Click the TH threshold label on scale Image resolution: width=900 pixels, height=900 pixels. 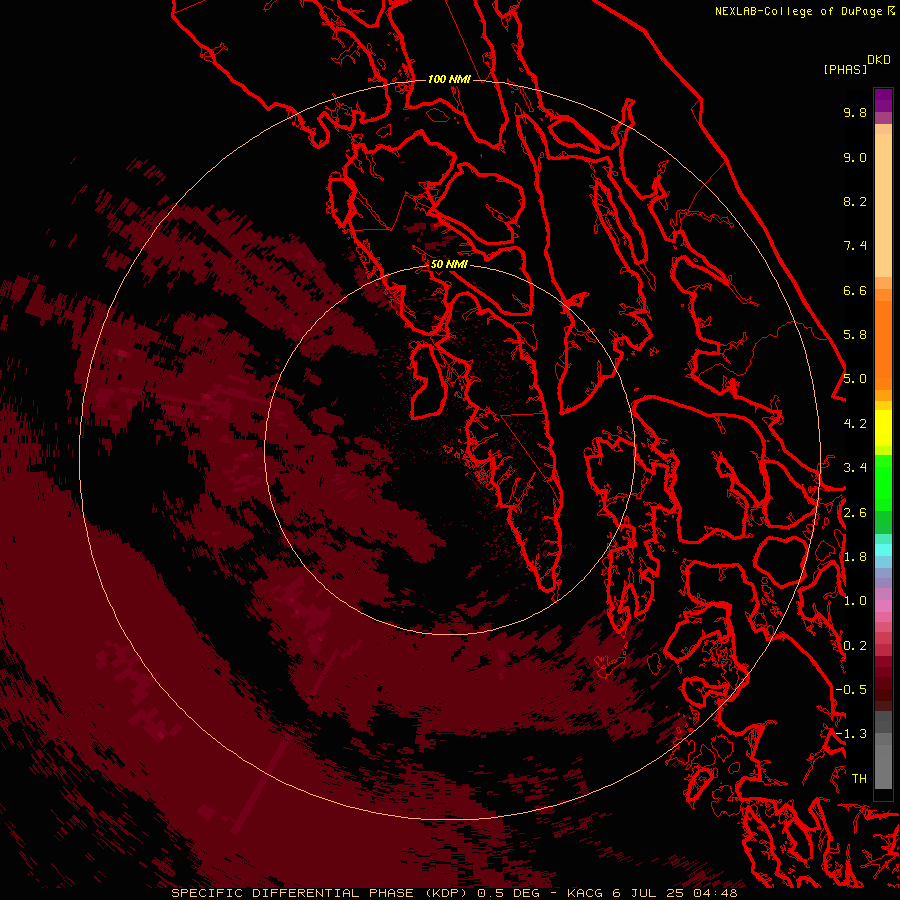pyautogui.click(x=859, y=779)
